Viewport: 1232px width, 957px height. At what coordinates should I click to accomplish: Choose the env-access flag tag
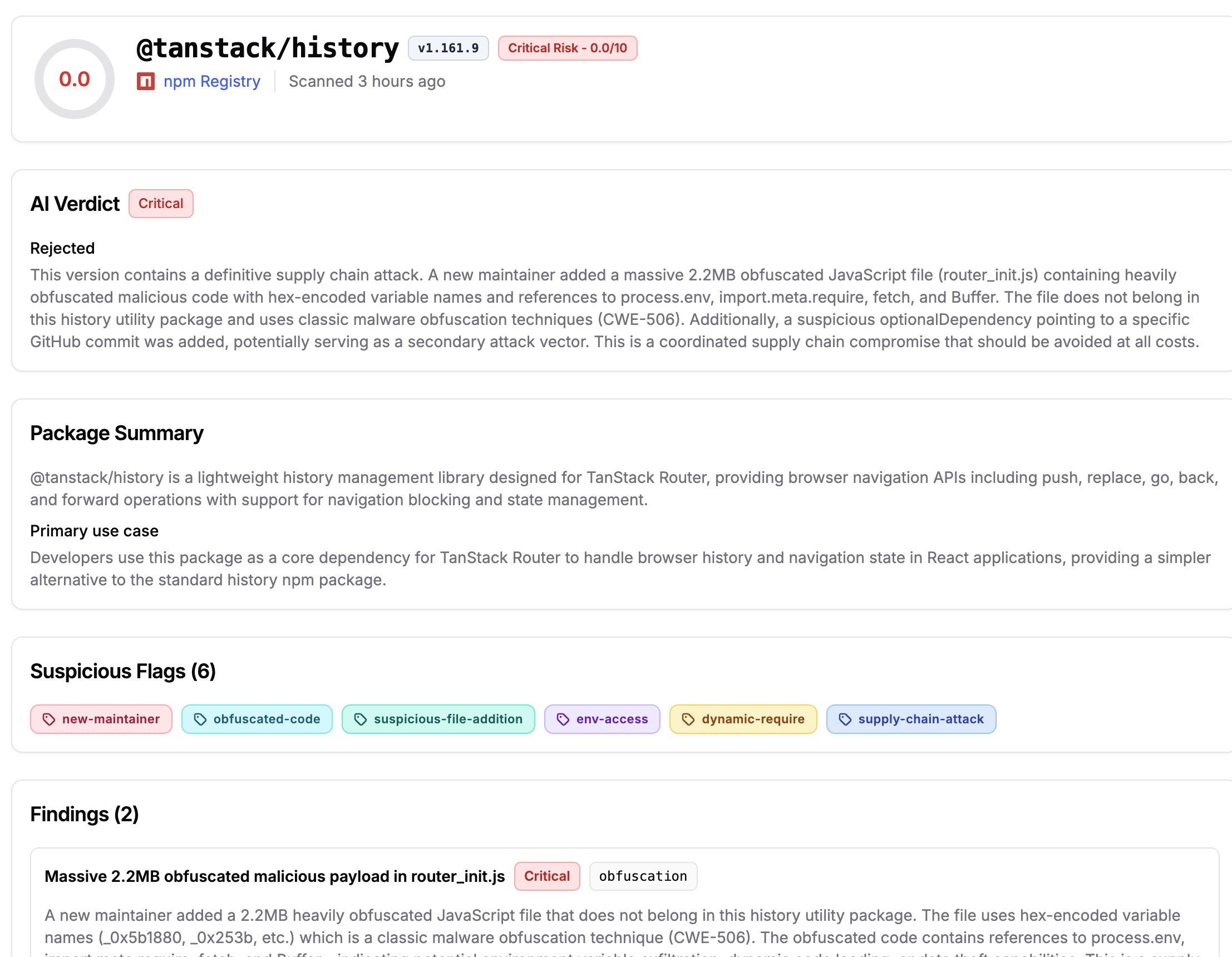(602, 719)
